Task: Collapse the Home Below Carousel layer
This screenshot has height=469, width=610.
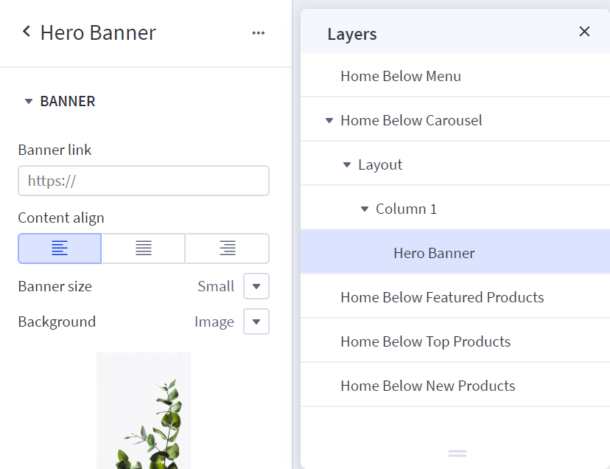Action: click(329, 121)
